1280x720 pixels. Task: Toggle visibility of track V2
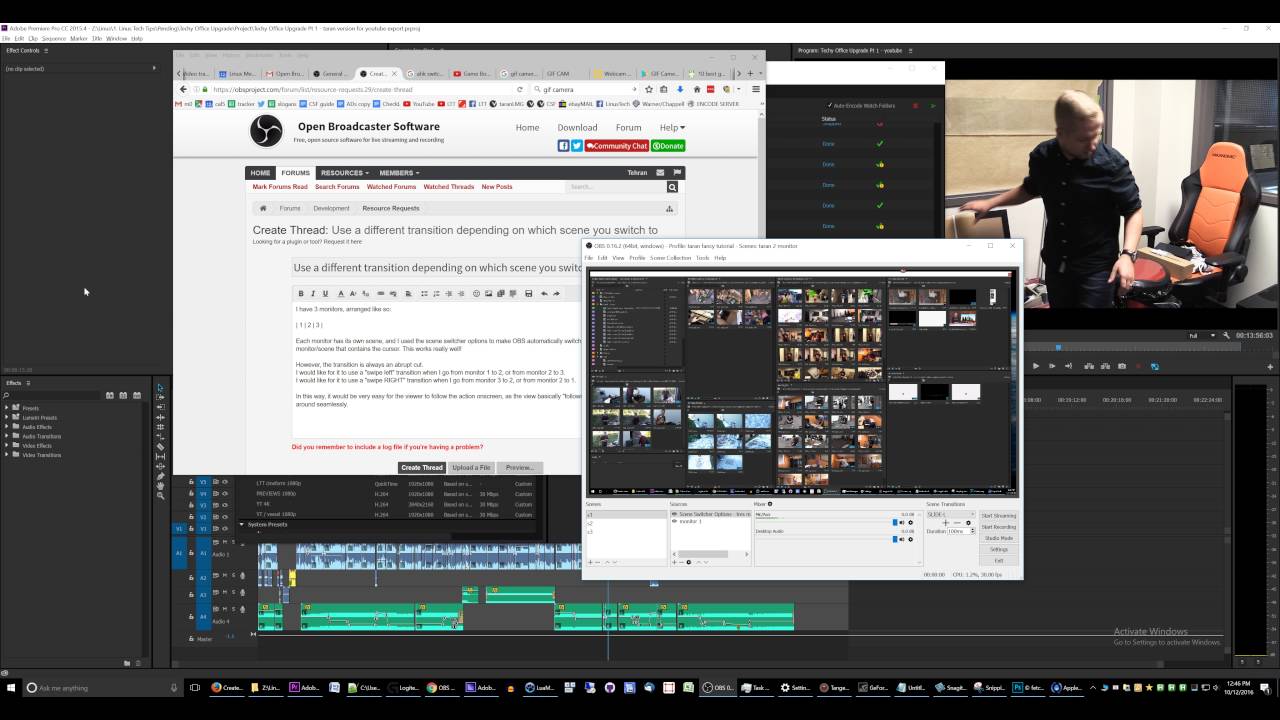pos(225,517)
